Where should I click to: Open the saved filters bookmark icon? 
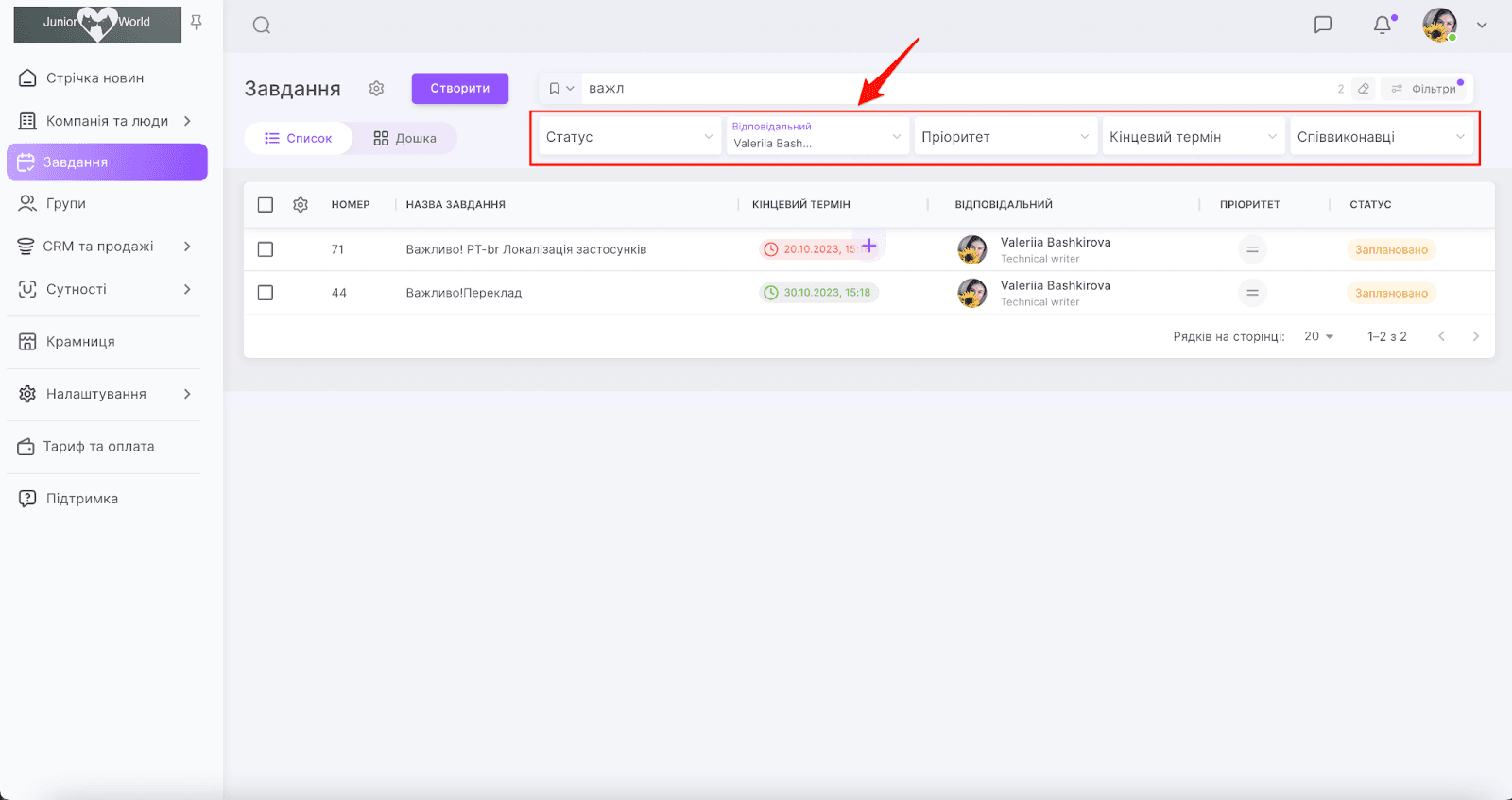pyautogui.click(x=555, y=89)
